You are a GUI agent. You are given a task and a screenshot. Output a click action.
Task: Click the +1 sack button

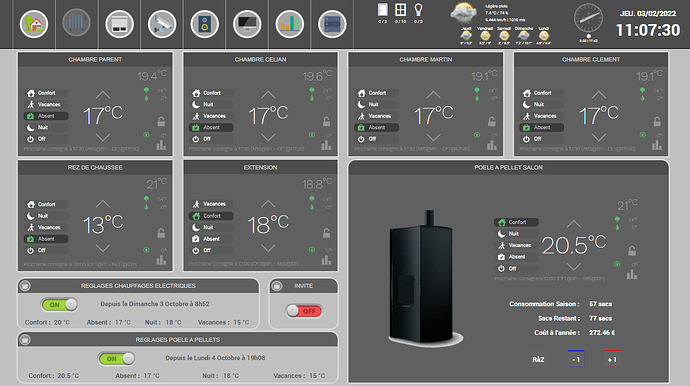[612, 359]
